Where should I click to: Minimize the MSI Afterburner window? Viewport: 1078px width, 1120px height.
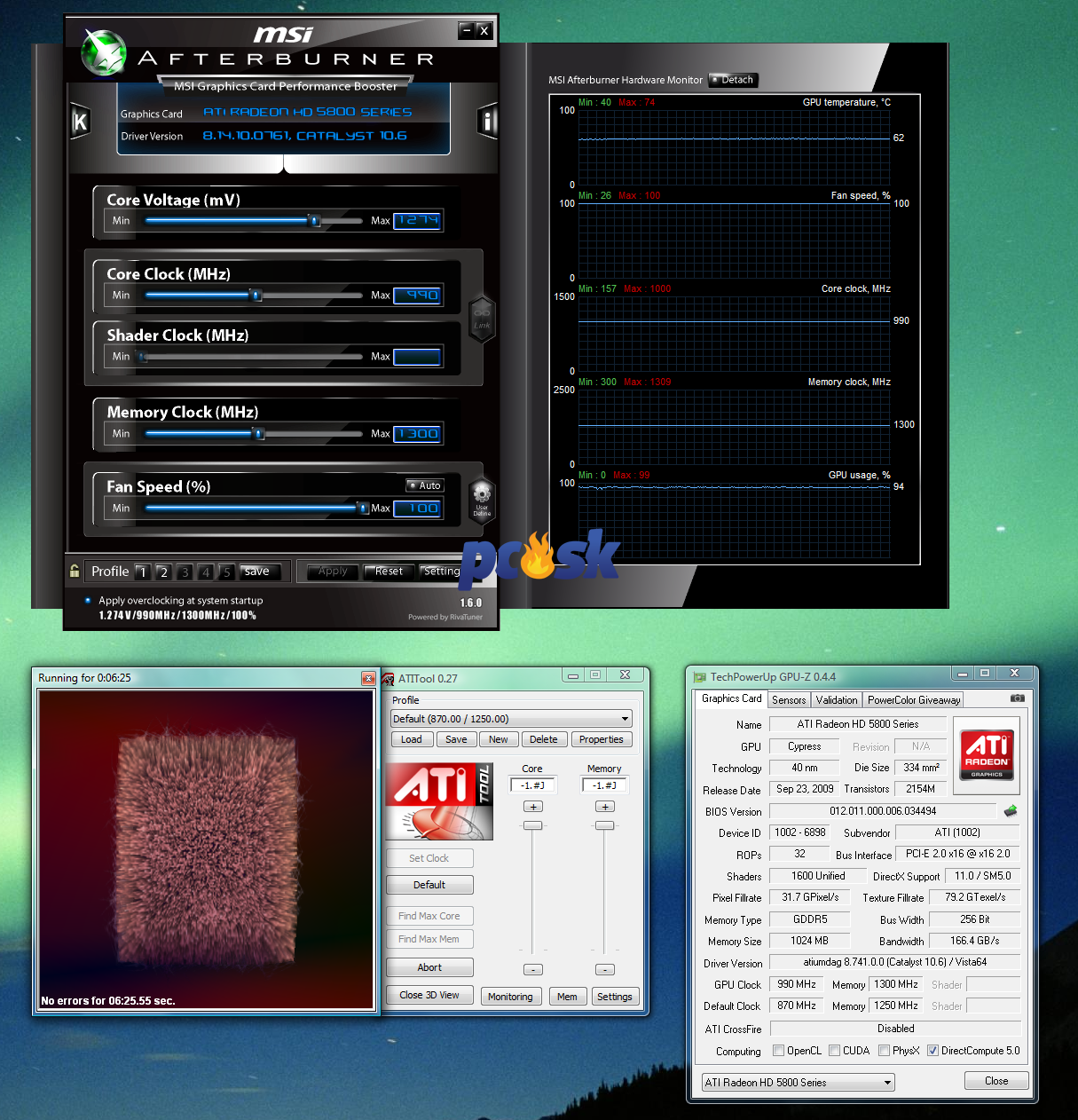point(467,30)
